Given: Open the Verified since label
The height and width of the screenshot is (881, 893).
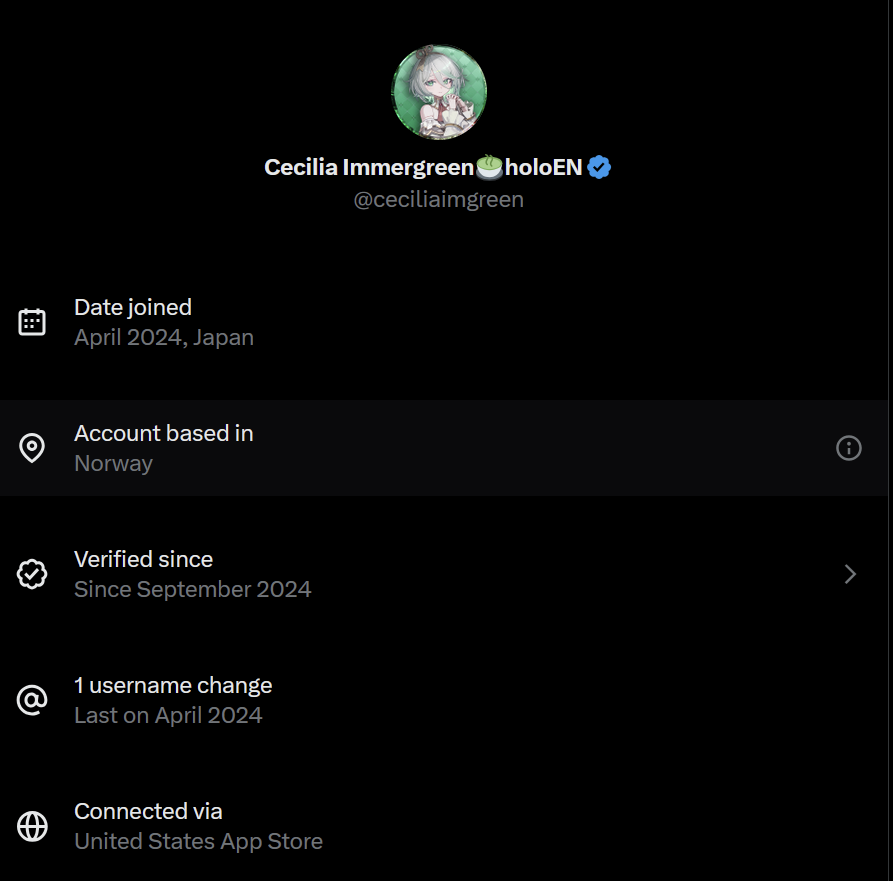Looking at the screenshot, I should [x=143, y=559].
